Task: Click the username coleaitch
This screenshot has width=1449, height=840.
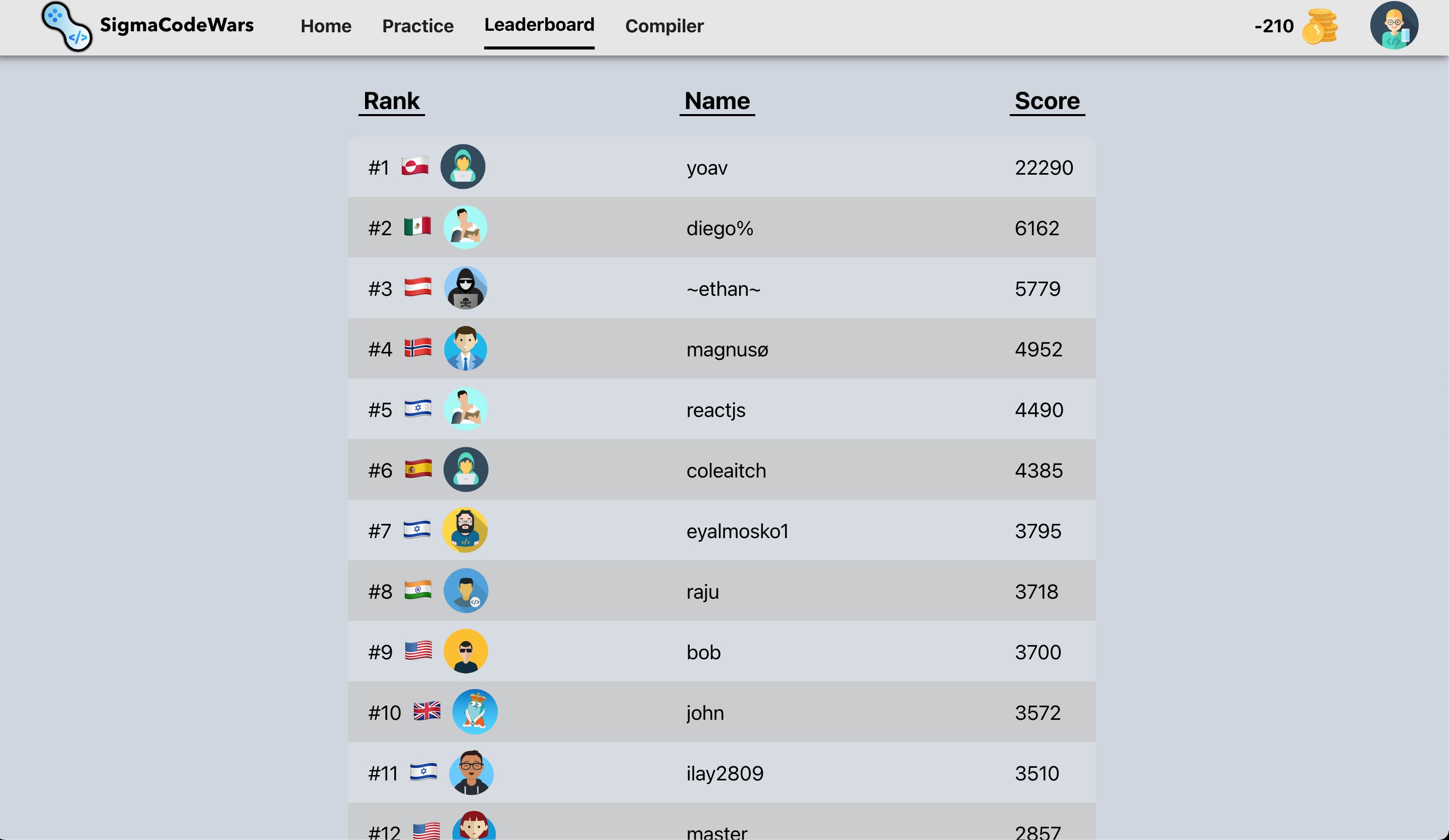Action: 726,470
